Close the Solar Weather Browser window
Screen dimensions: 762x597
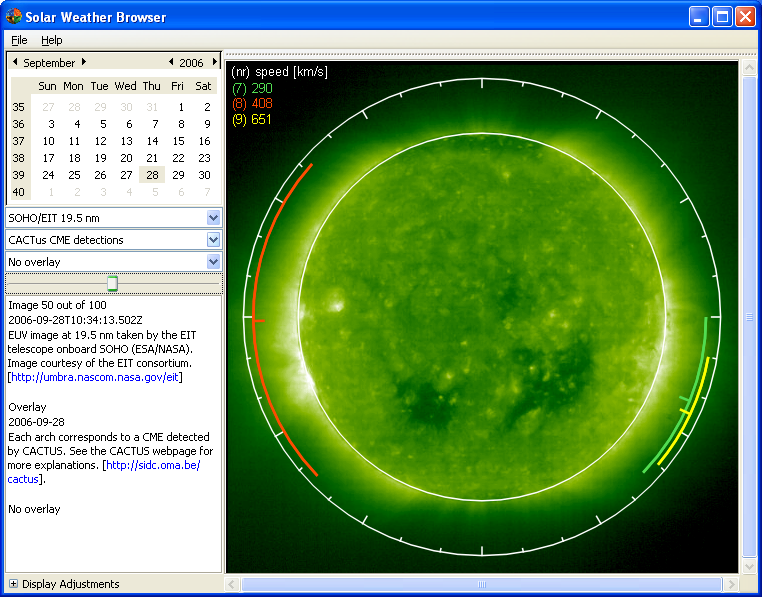pos(745,17)
